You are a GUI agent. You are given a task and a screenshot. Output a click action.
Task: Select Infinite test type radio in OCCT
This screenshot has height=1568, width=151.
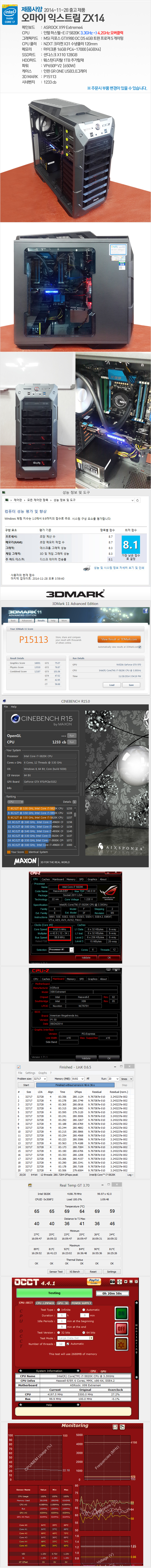pyautogui.click(x=59, y=1310)
